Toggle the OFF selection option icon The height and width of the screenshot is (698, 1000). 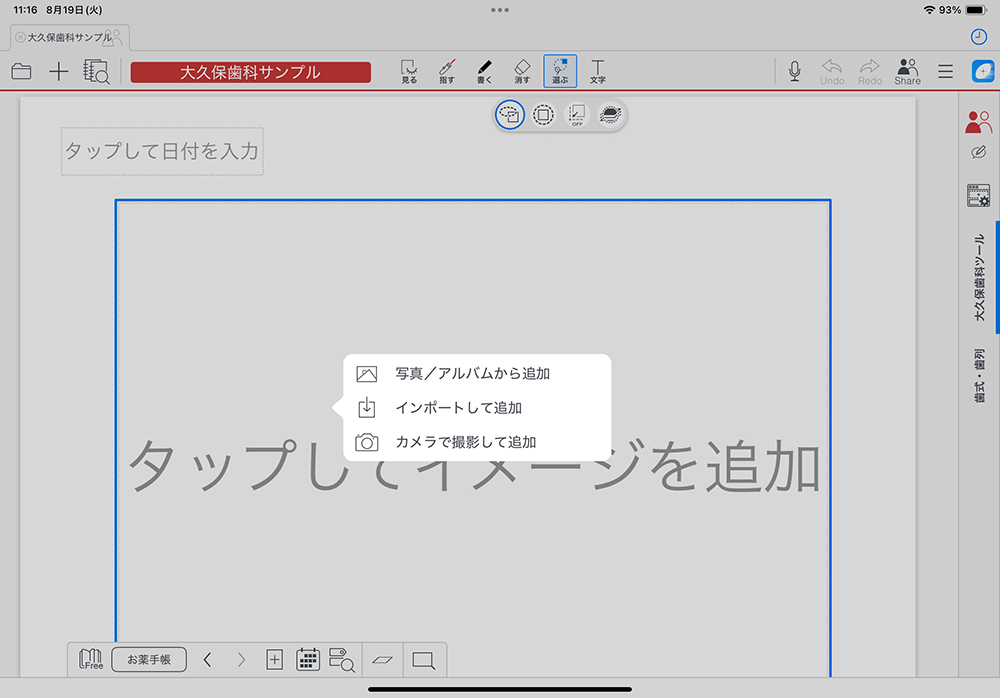point(576,116)
